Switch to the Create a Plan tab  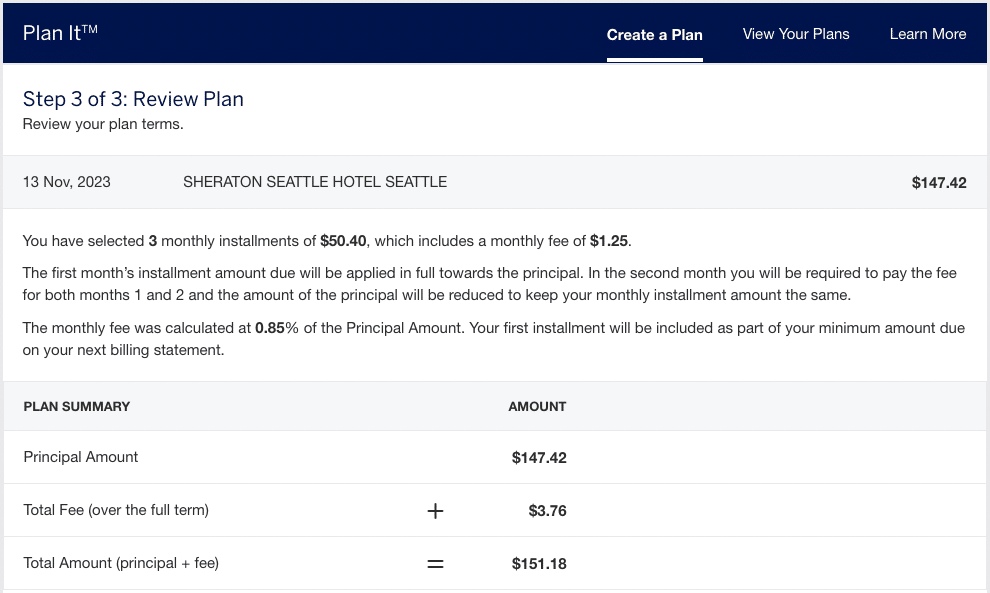tap(654, 35)
